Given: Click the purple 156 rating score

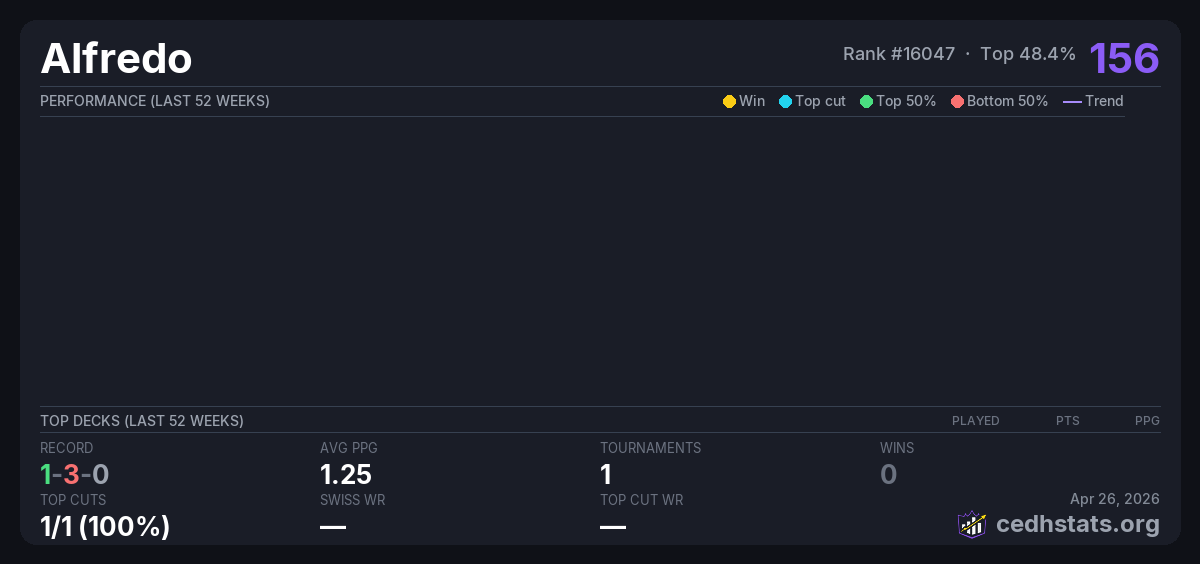Looking at the screenshot, I should [x=1124, y=58].
